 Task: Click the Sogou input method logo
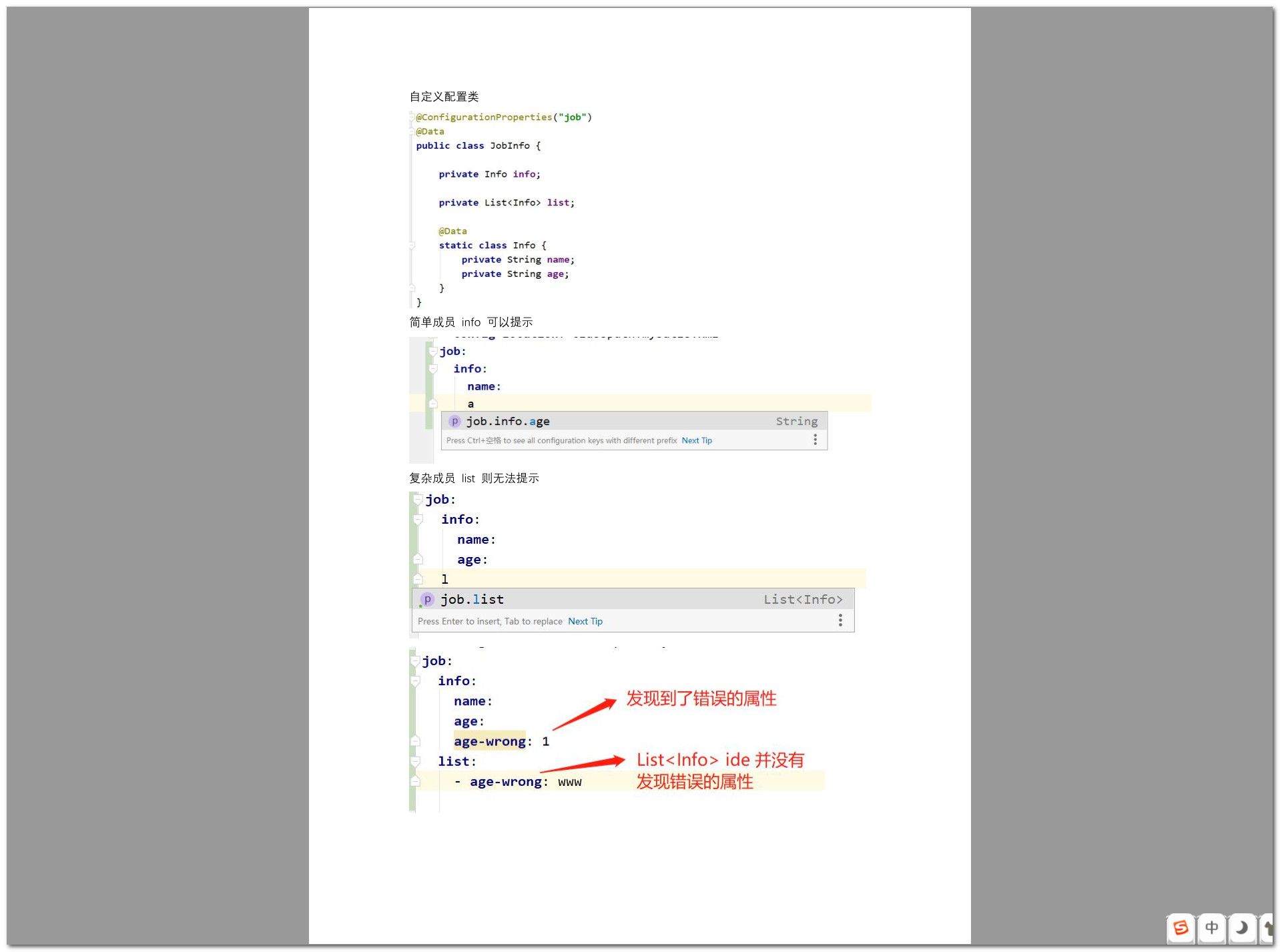tap(1181, 928)
